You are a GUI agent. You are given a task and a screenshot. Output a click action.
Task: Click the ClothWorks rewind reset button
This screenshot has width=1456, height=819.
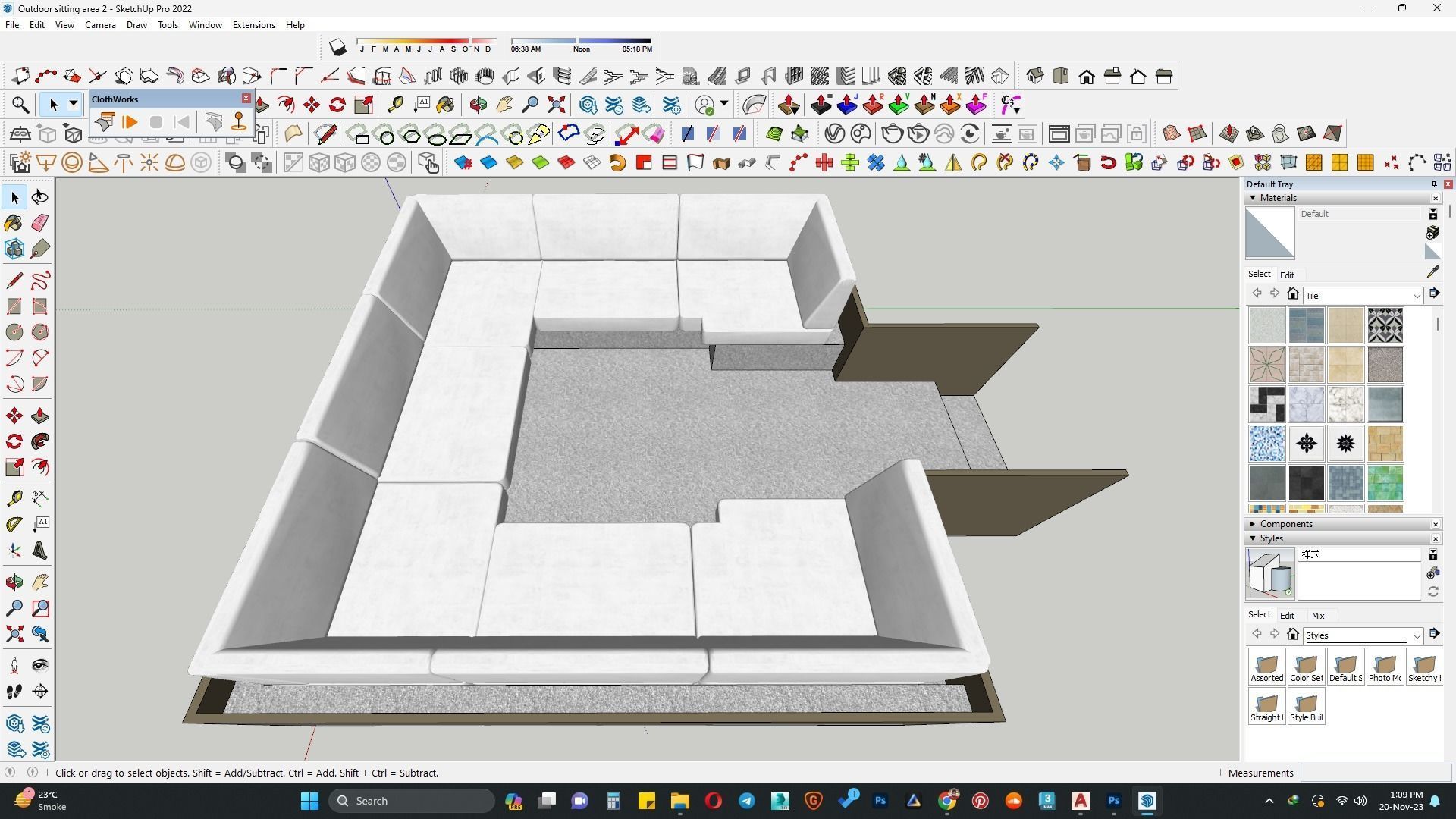click(x=182, y=122)
